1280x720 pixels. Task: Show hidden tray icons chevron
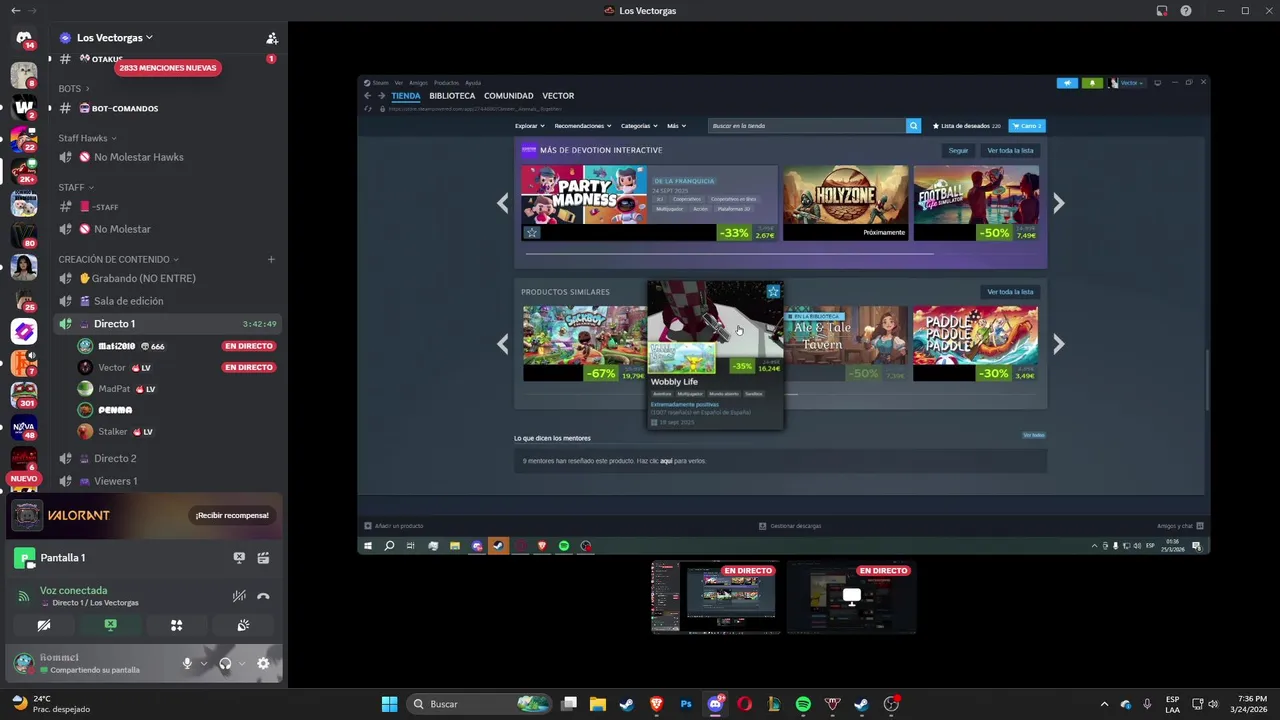coord(1104,704)
